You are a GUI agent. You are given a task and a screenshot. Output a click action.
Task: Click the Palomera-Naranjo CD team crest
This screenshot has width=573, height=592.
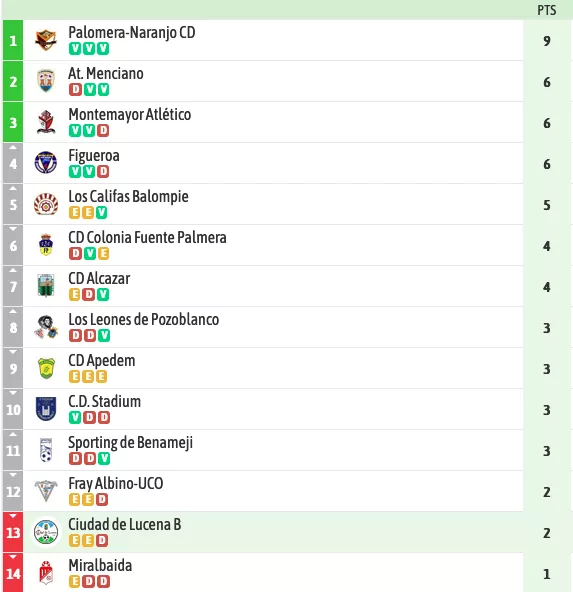[46, 40]
